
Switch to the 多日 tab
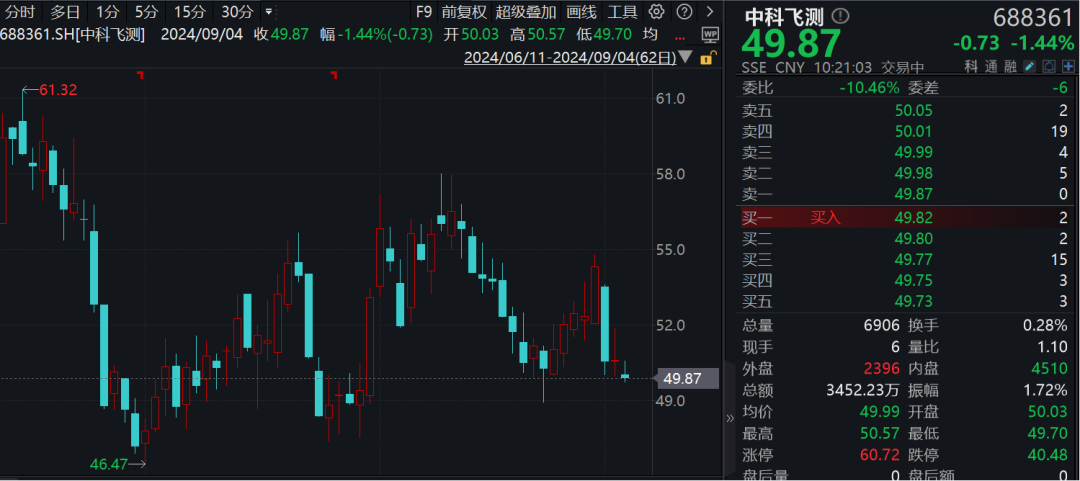(x=65, y=12)
